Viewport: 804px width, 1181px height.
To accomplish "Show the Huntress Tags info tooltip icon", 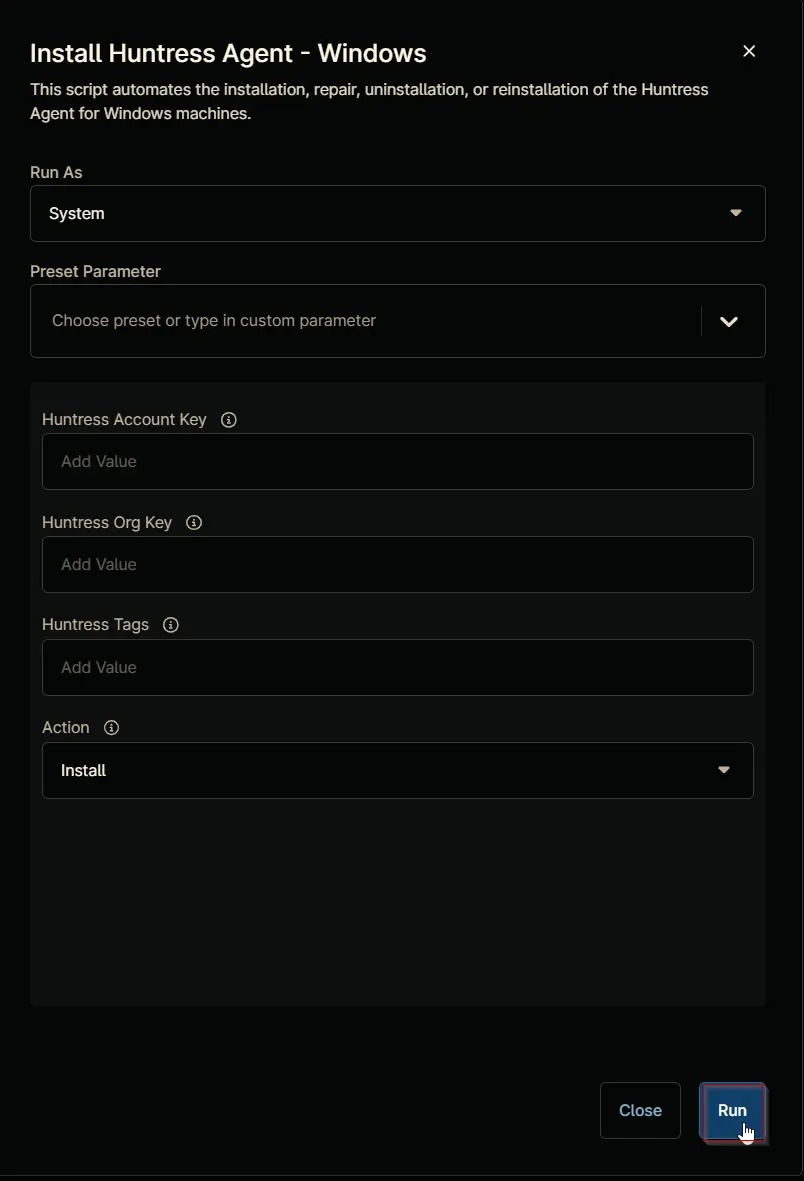I will (x=171, y=624).
